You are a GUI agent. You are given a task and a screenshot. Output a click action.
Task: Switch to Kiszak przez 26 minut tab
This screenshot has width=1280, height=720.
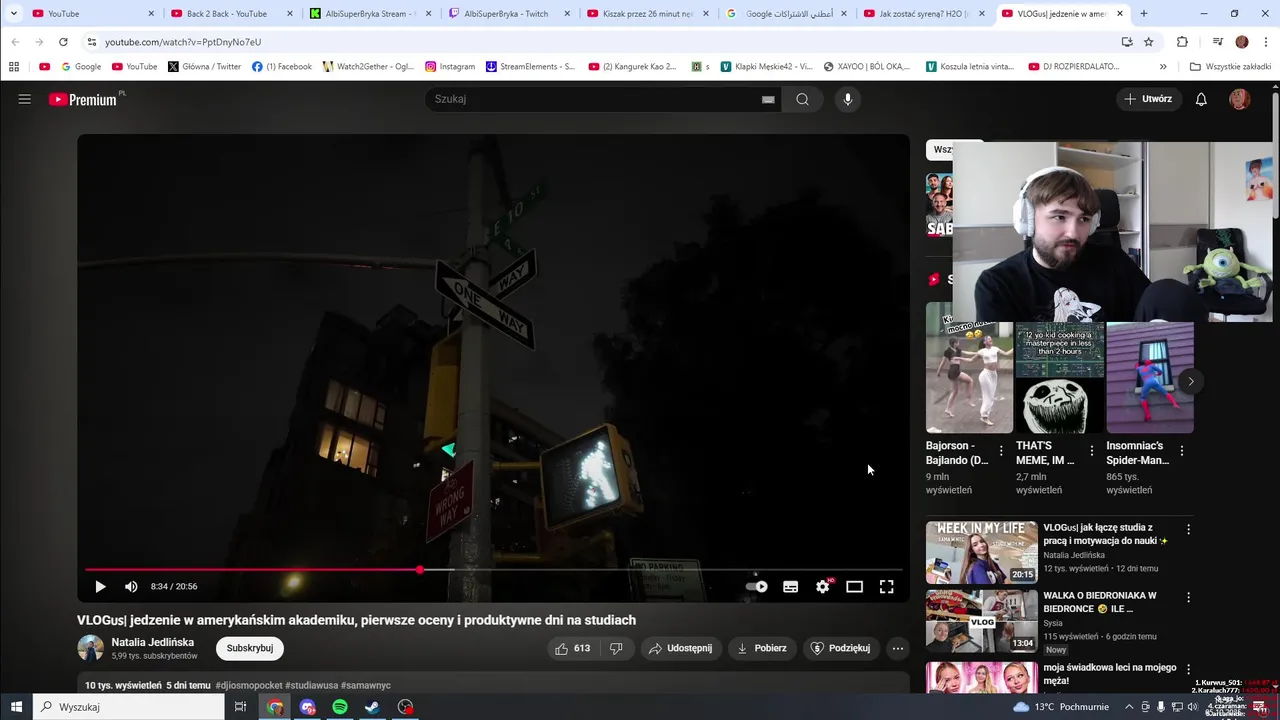648,14
